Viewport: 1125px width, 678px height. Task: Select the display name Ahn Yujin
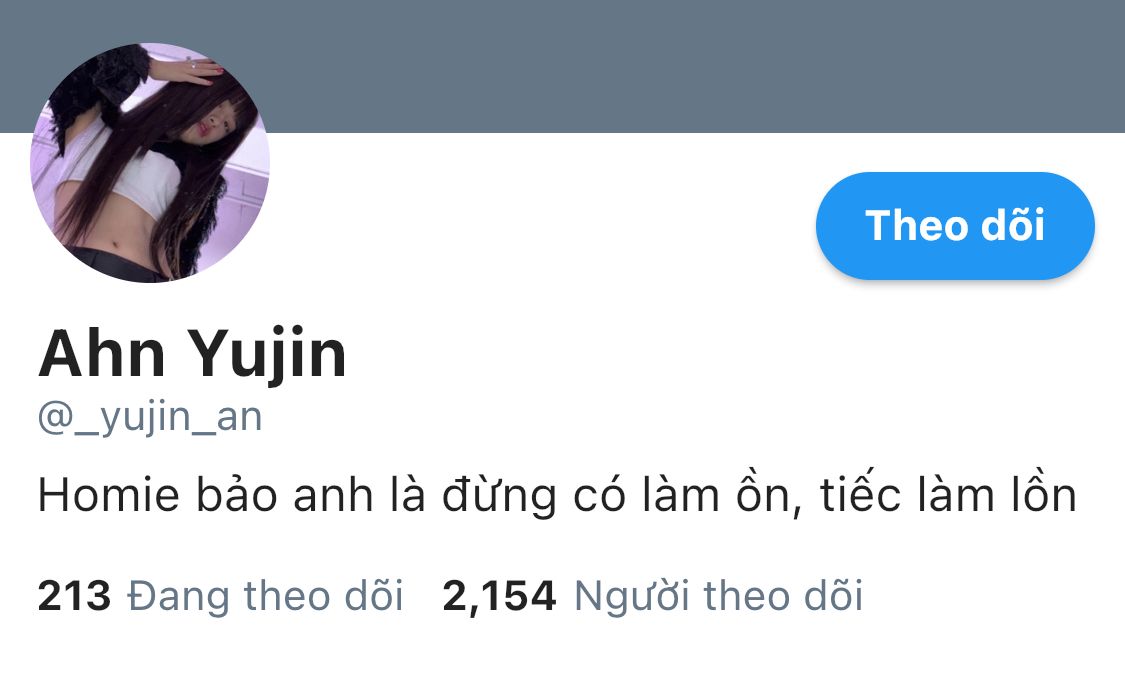pyautogui.click(x=192, y=353)
